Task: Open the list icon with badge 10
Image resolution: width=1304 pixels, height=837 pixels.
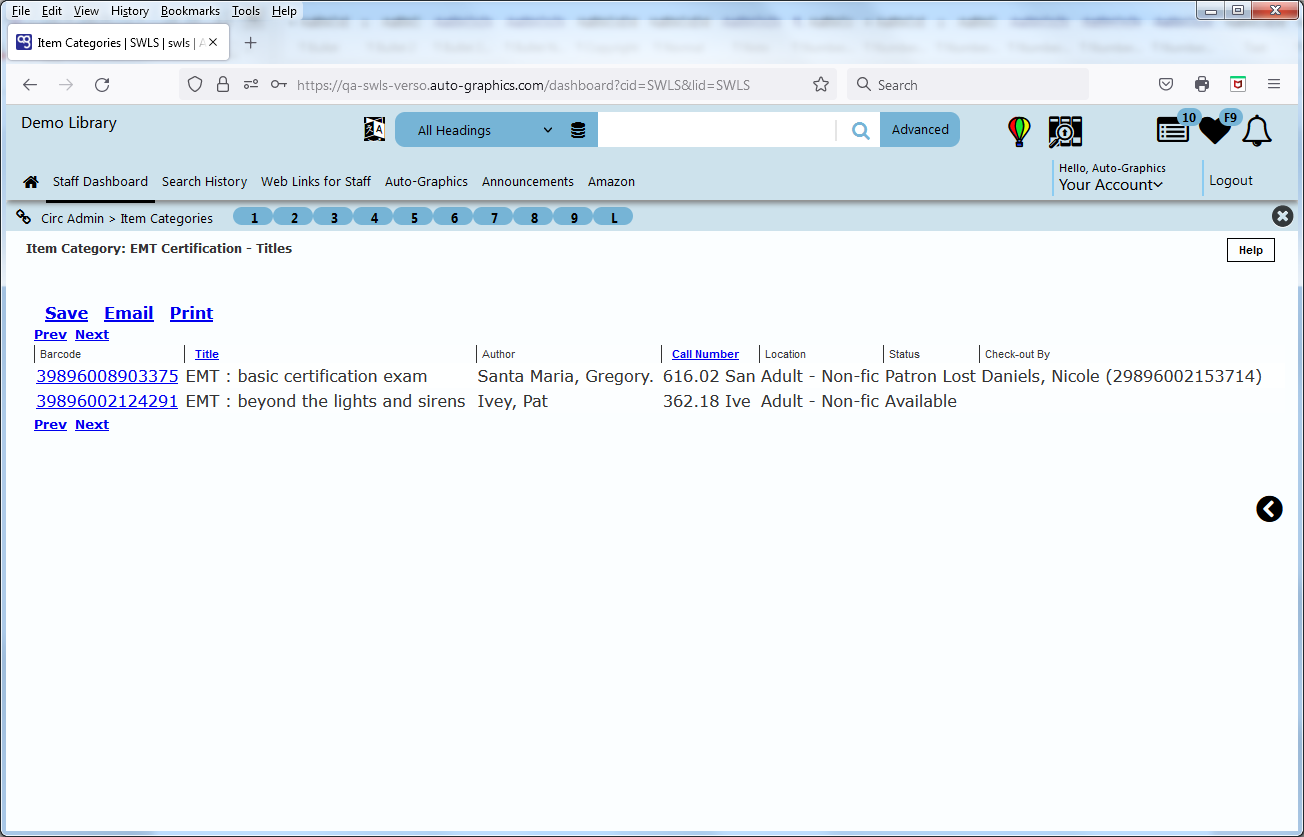Action: coord(1173,130)
